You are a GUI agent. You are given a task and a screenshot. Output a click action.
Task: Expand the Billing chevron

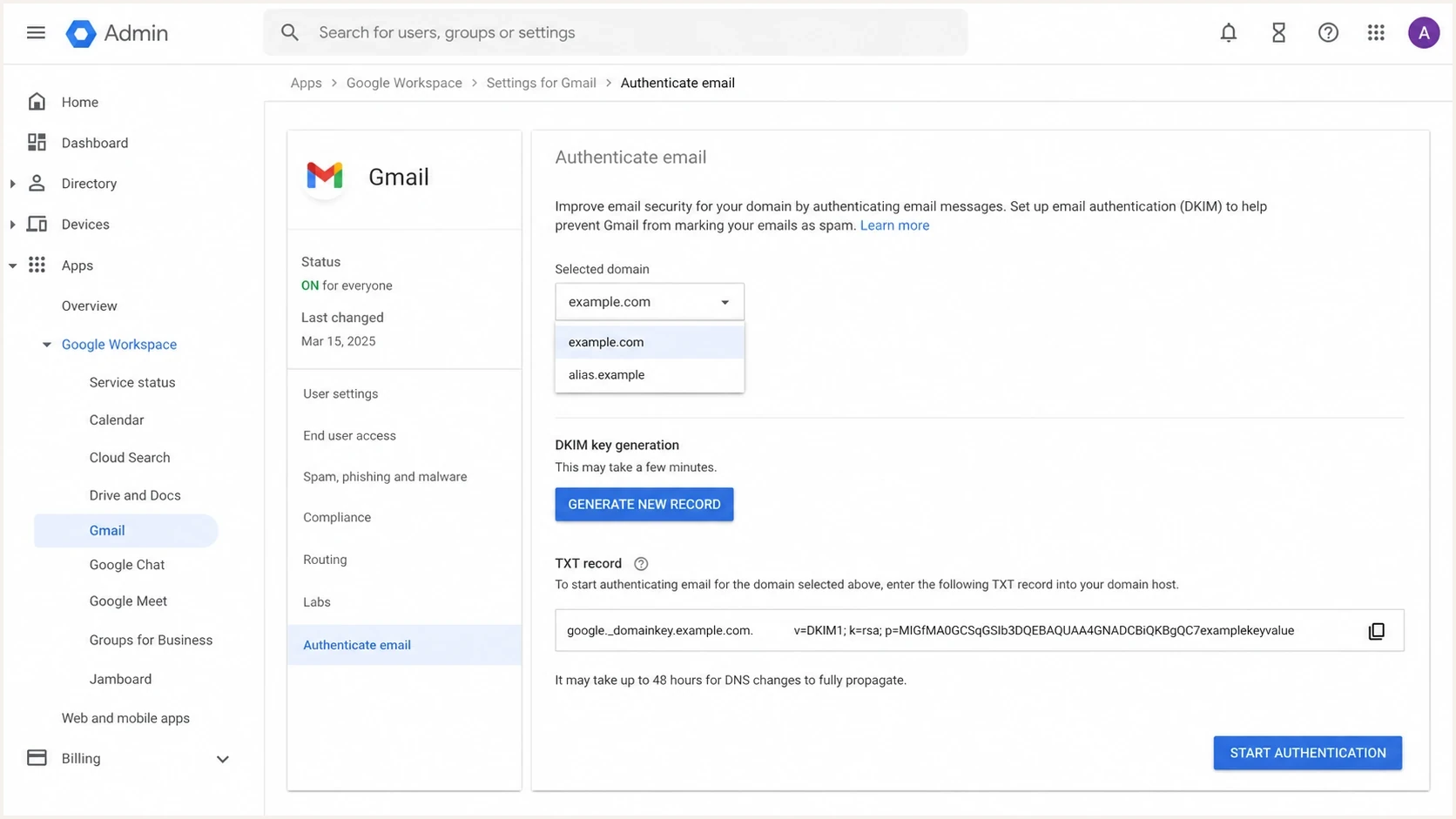223,759
